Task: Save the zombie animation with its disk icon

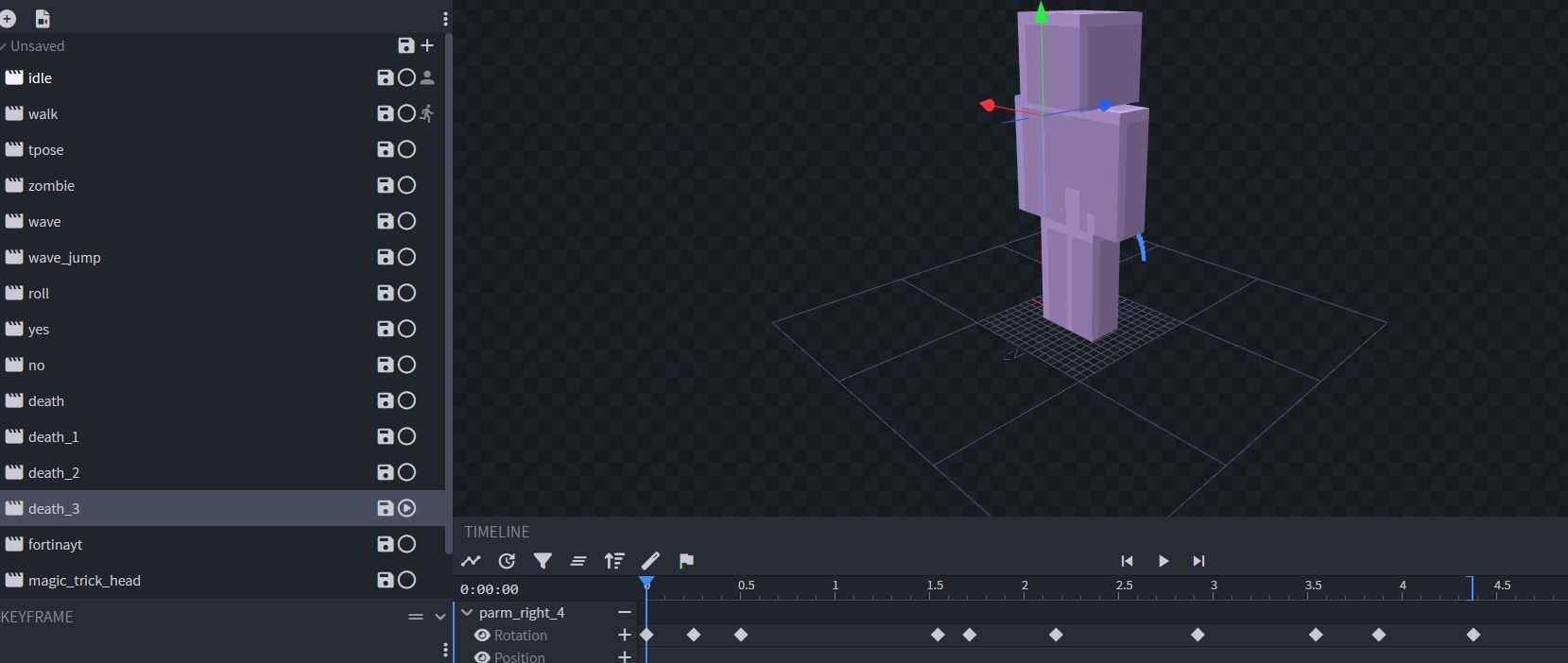Action: [385, 185]
